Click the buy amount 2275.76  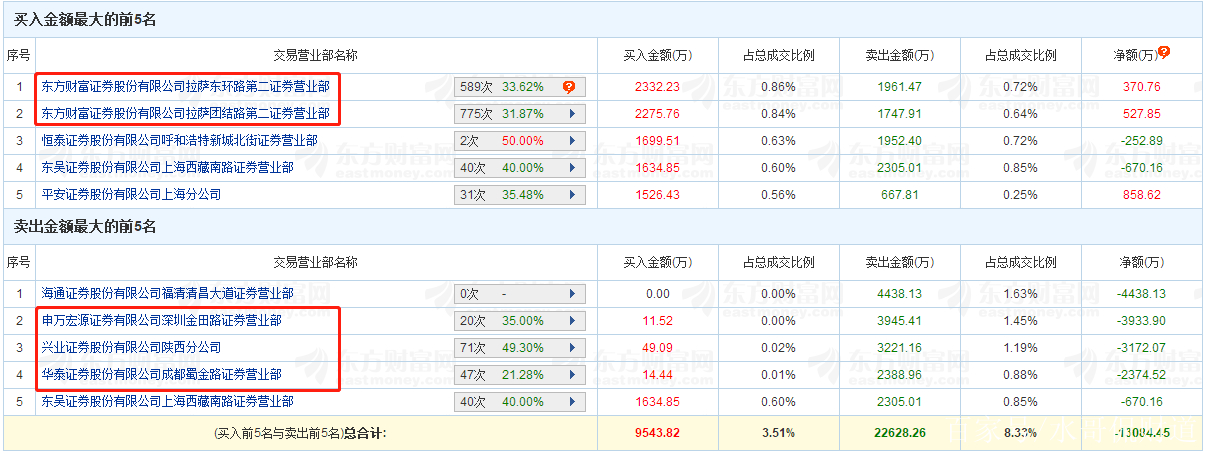657,113
